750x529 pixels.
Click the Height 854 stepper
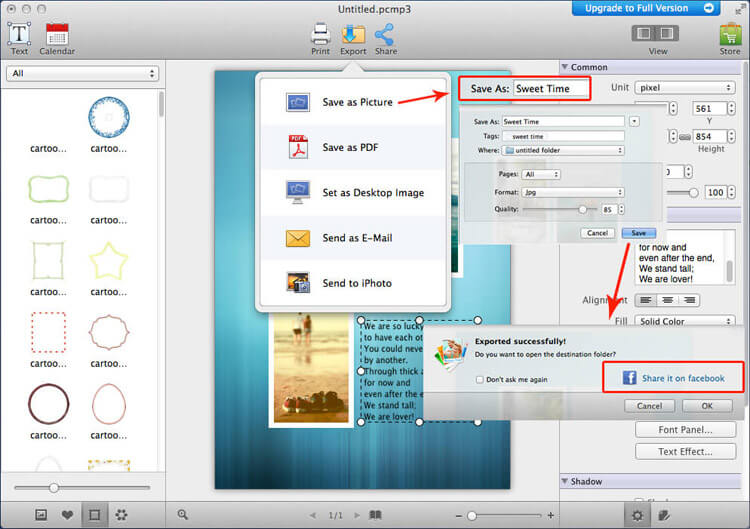(731, 137)
